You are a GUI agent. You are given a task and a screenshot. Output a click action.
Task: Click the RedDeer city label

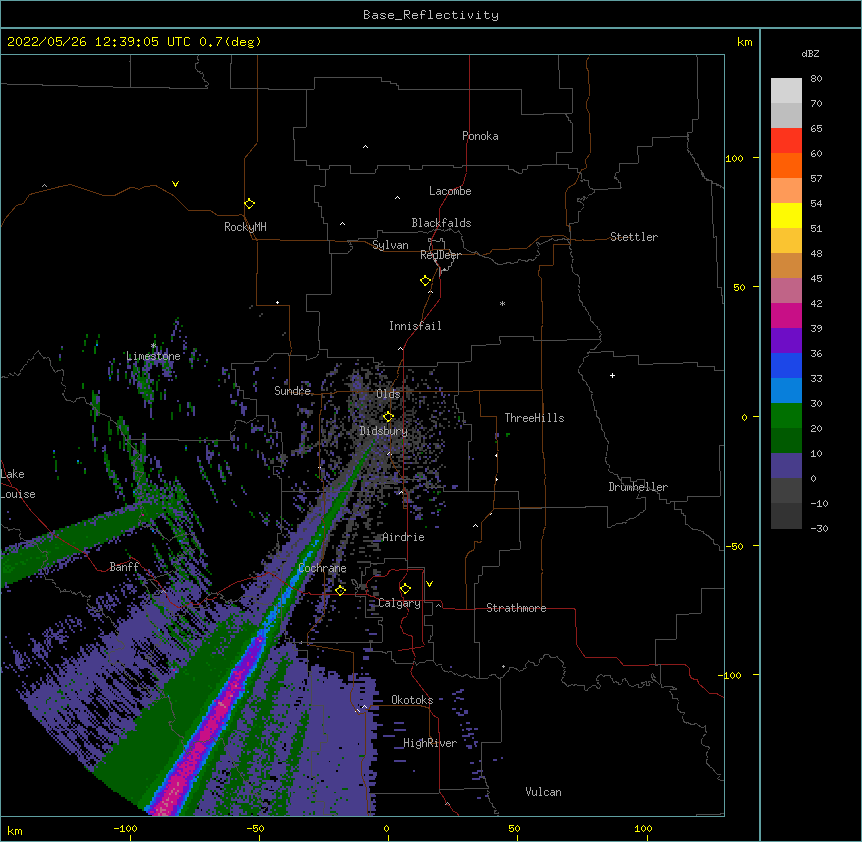tap(440, 255)
